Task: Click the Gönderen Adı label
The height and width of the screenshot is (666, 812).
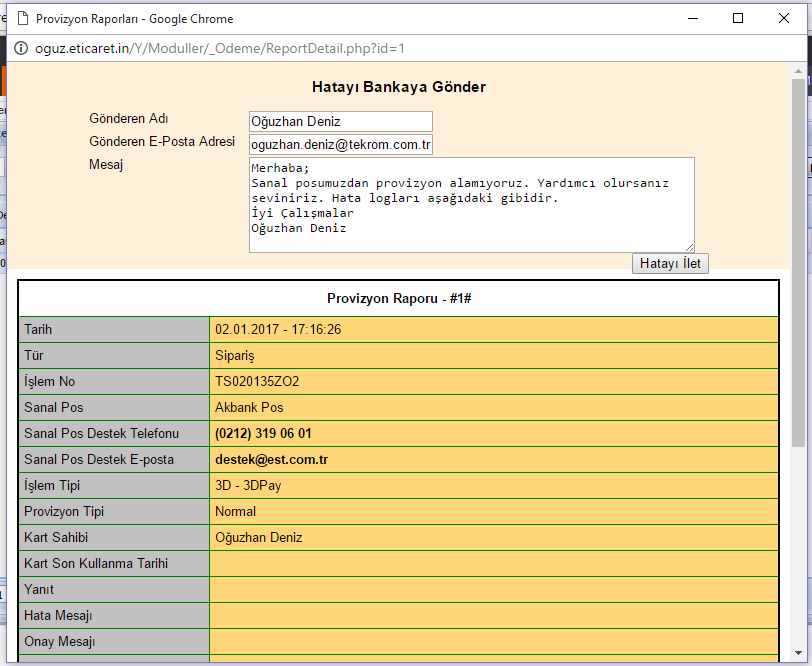Action: pos(128,119)
